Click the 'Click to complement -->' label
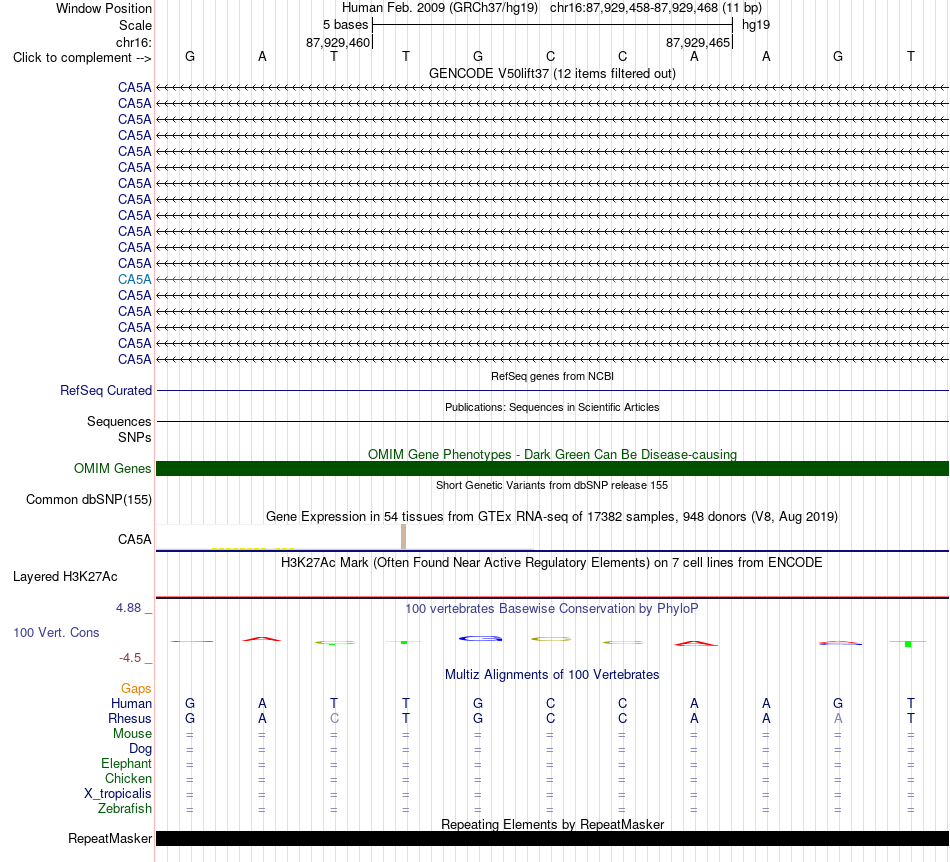The height and width of the screenshot is (862, 950). pyautogui.click(x=82, y=58)
